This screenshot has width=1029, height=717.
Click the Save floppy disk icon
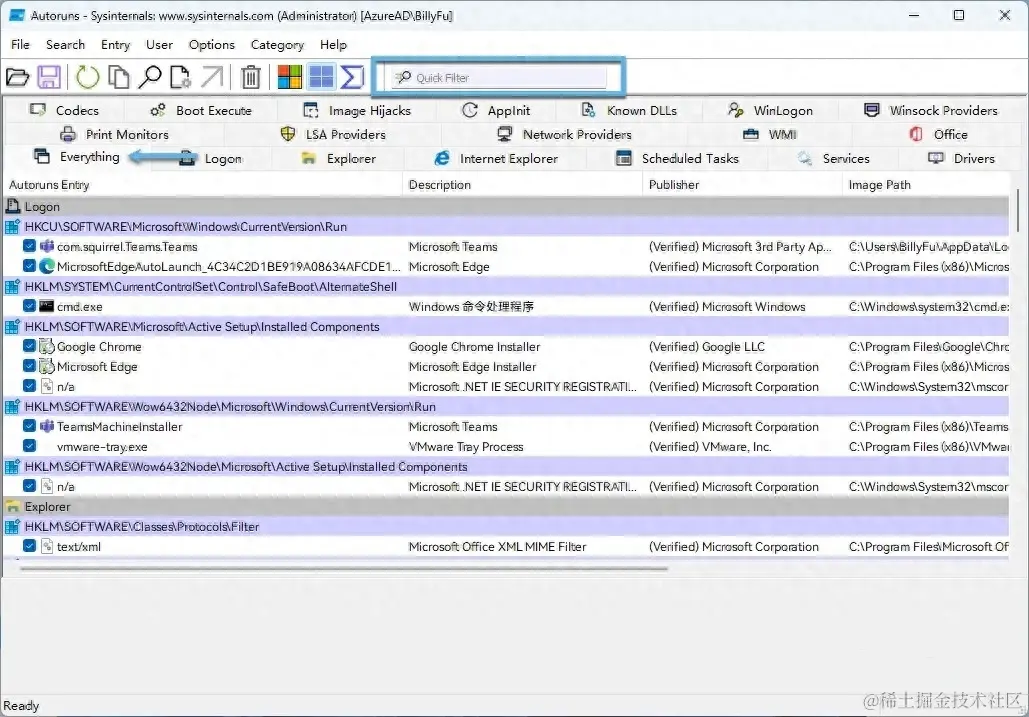tap(49, 77)
